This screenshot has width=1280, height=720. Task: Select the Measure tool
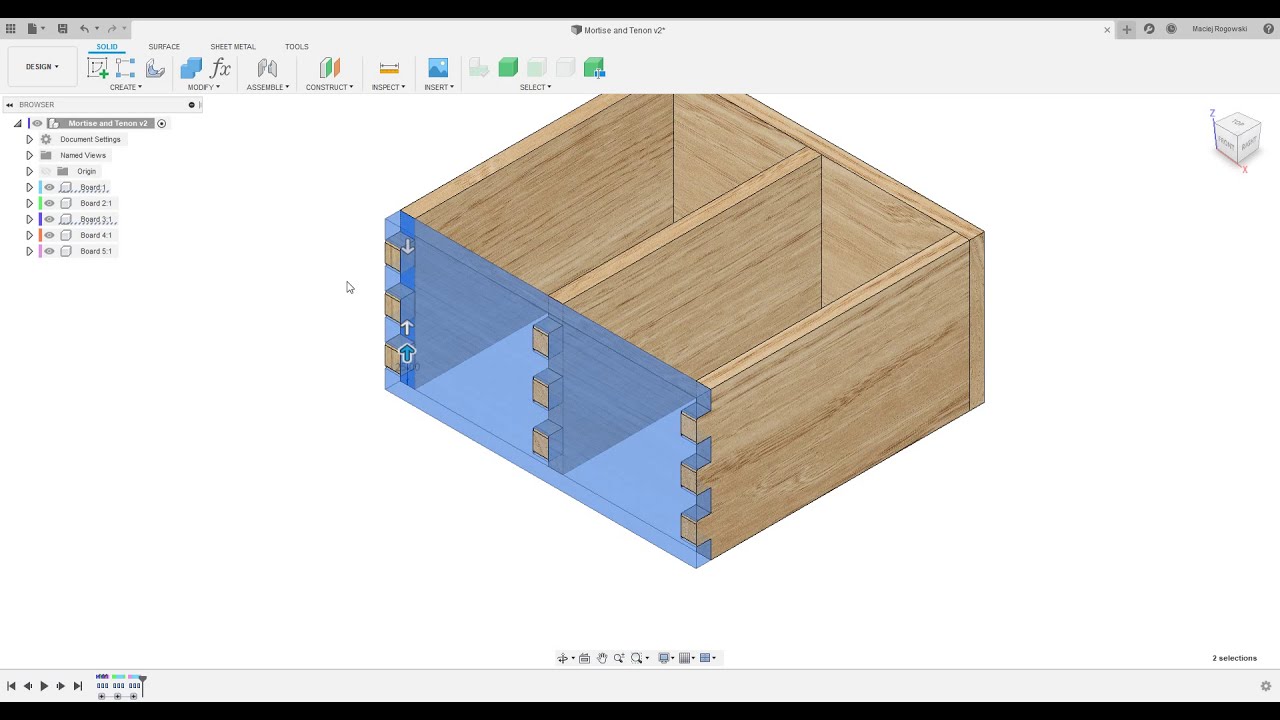click(x=389, y=68)
